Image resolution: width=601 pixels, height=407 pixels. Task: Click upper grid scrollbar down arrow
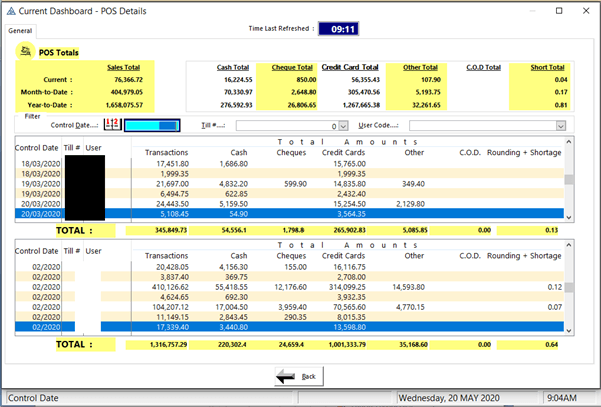coord(569,217)
